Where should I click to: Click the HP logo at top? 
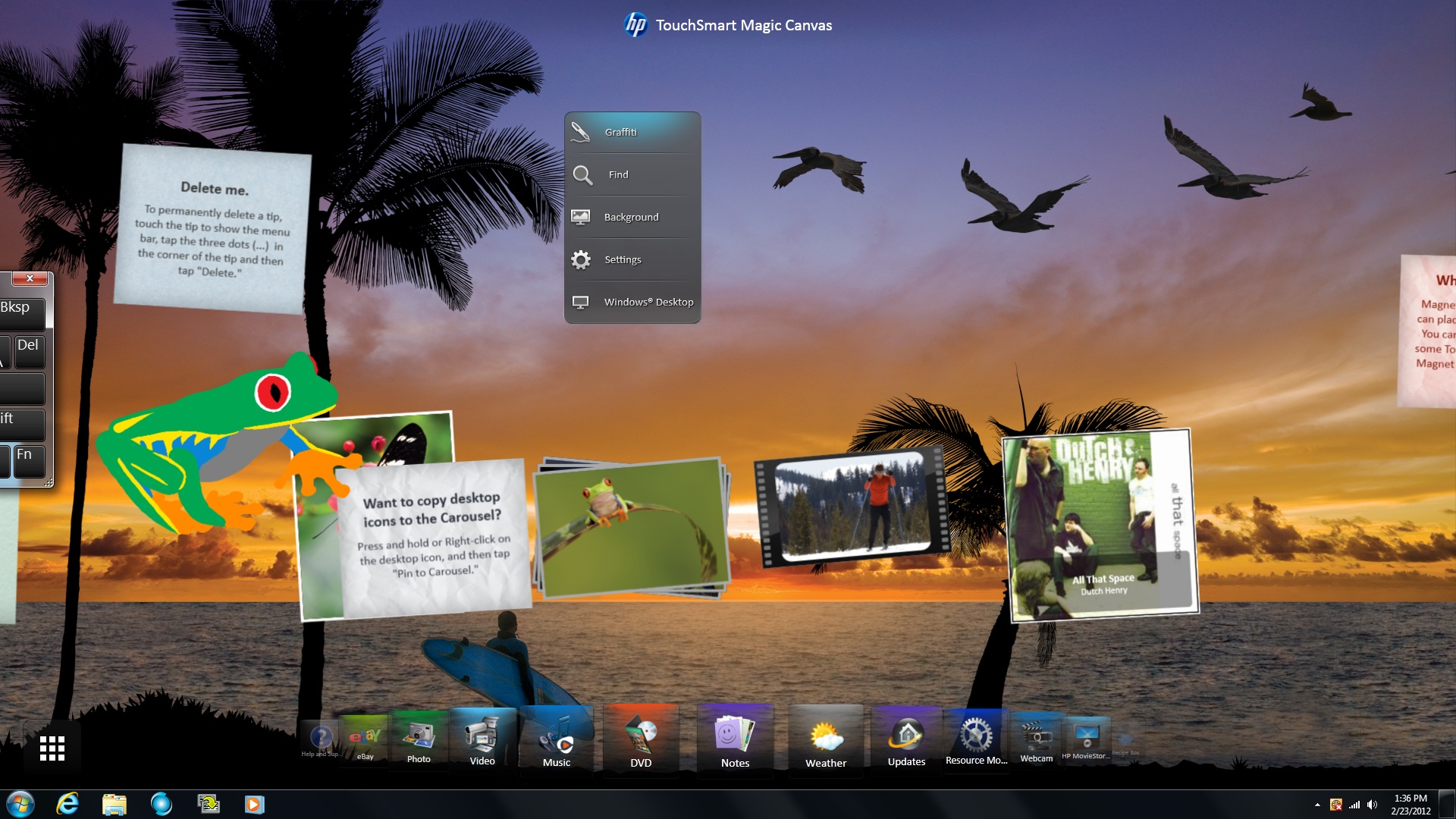pyautogui.click(x=635, y=25)
